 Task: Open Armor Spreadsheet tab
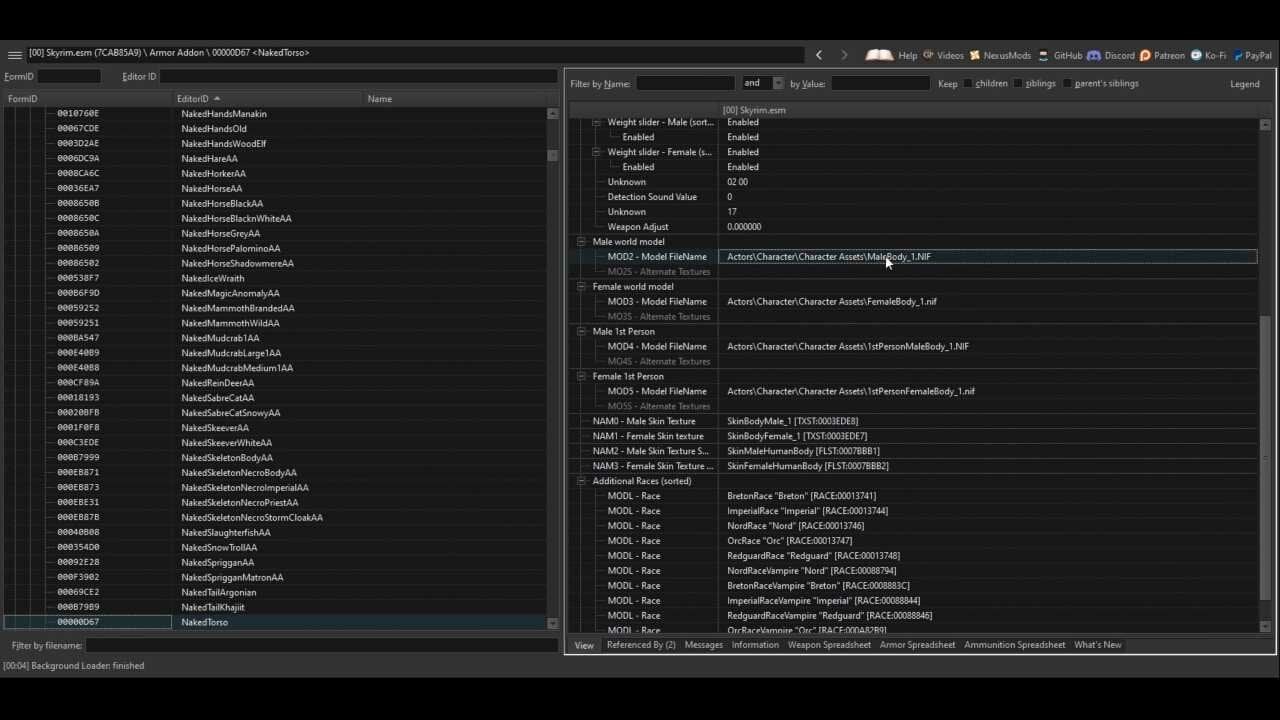pyautogui.click(x=917, y=645)
